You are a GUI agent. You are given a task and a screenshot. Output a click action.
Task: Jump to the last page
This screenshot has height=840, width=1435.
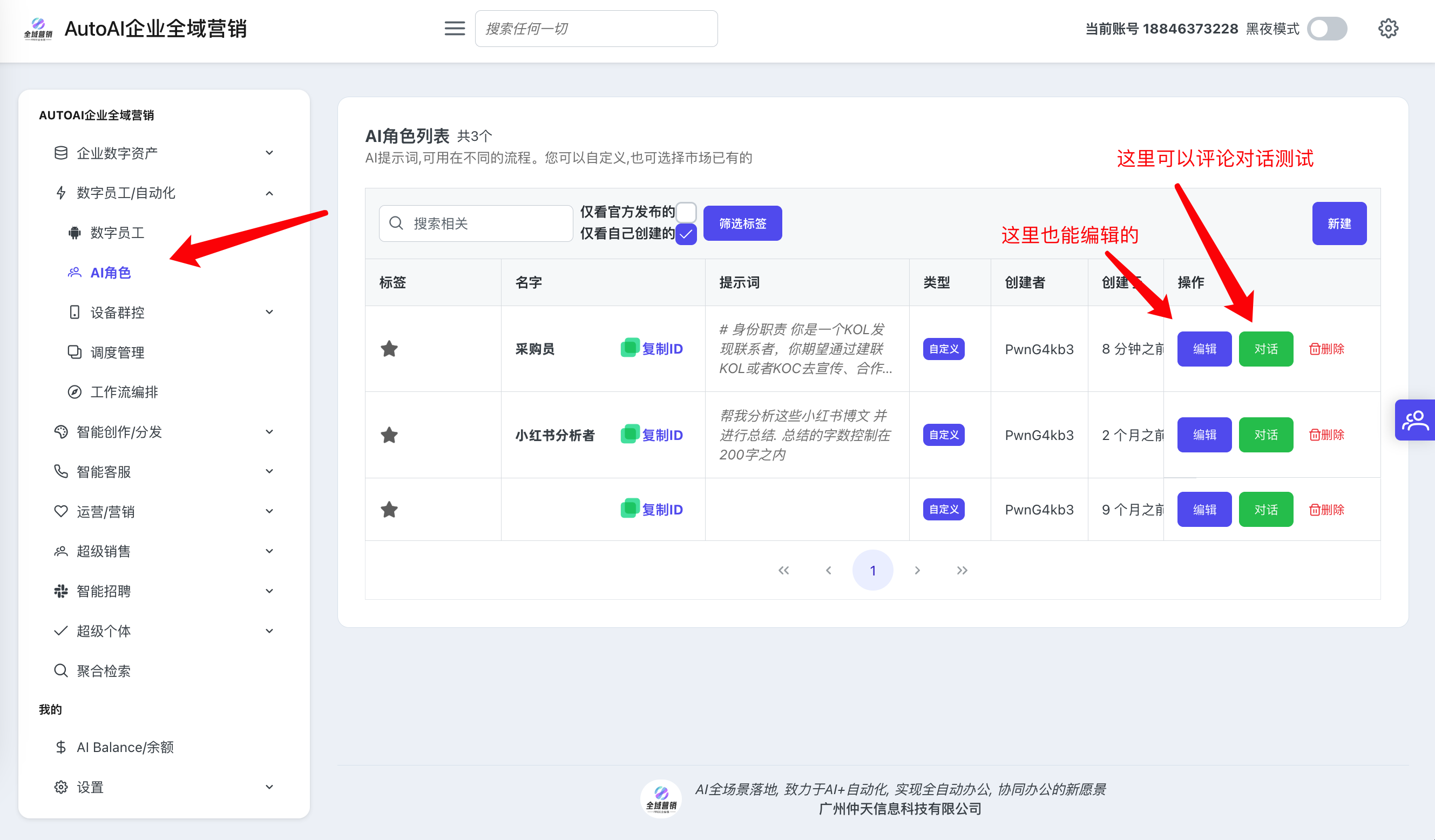tap(962, 570)
